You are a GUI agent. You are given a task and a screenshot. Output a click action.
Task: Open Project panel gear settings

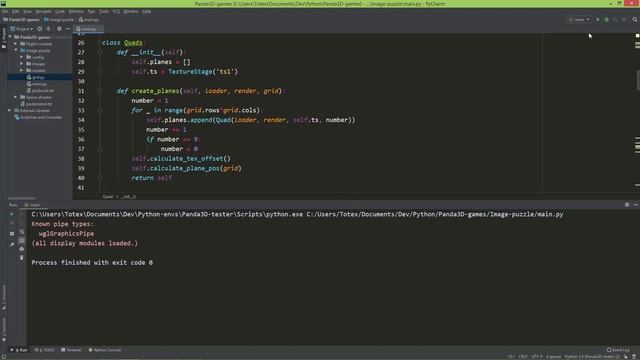(x=59, y=29)
